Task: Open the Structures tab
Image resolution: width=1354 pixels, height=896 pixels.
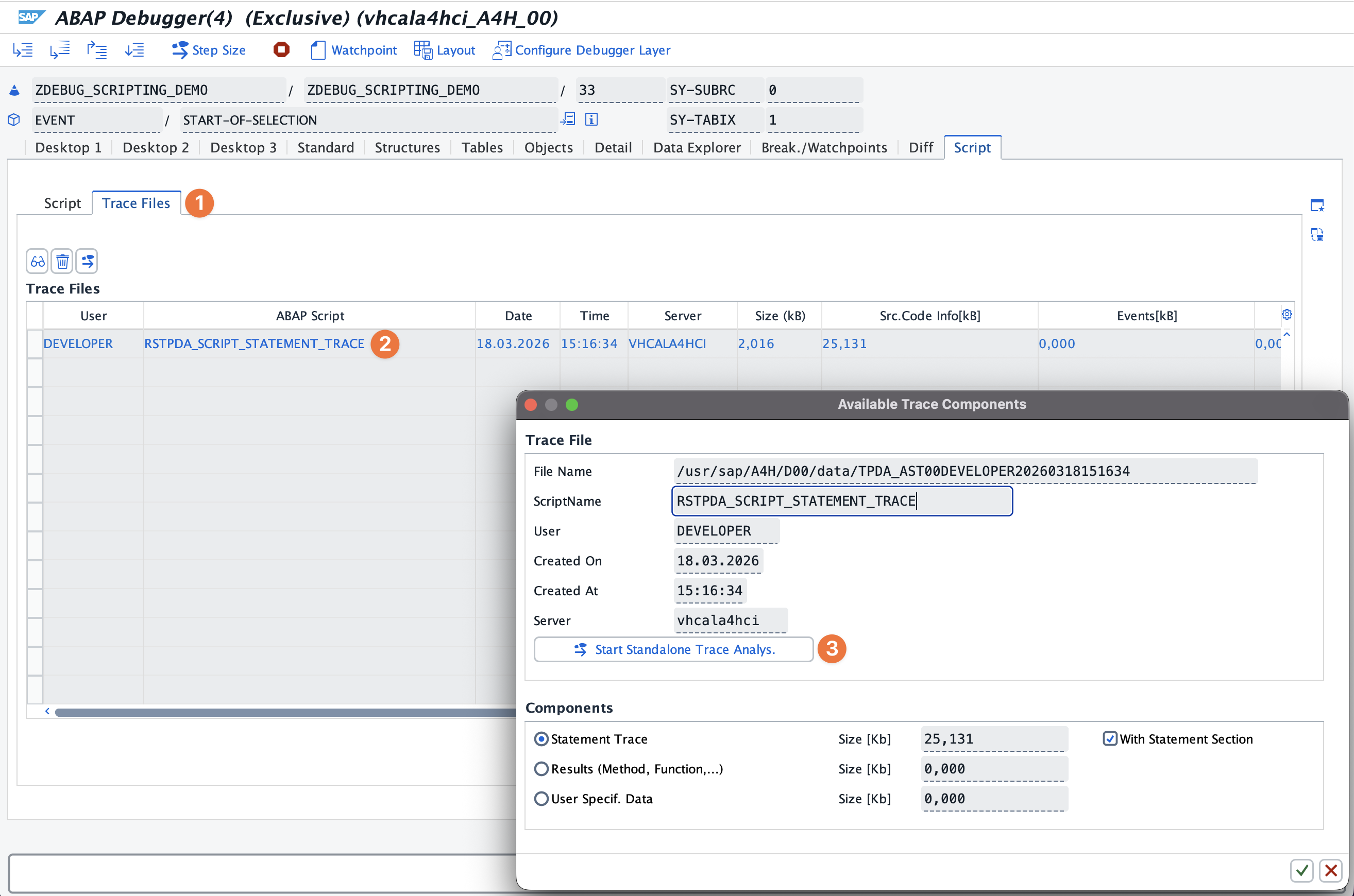Action: (407, 147)
